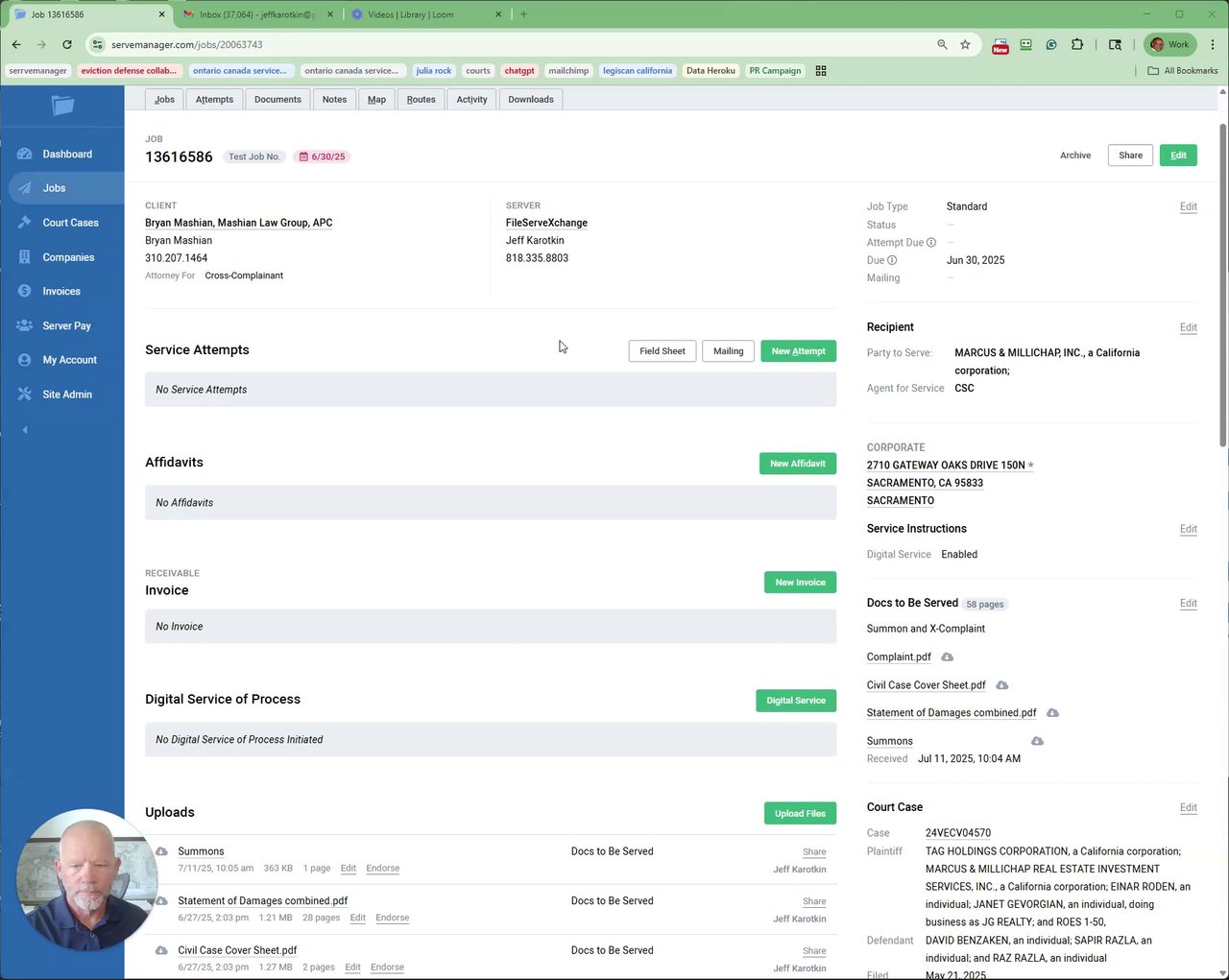Open the Notes tab
This screenshot has height=980, width=1229.
[x=334, y=100]
